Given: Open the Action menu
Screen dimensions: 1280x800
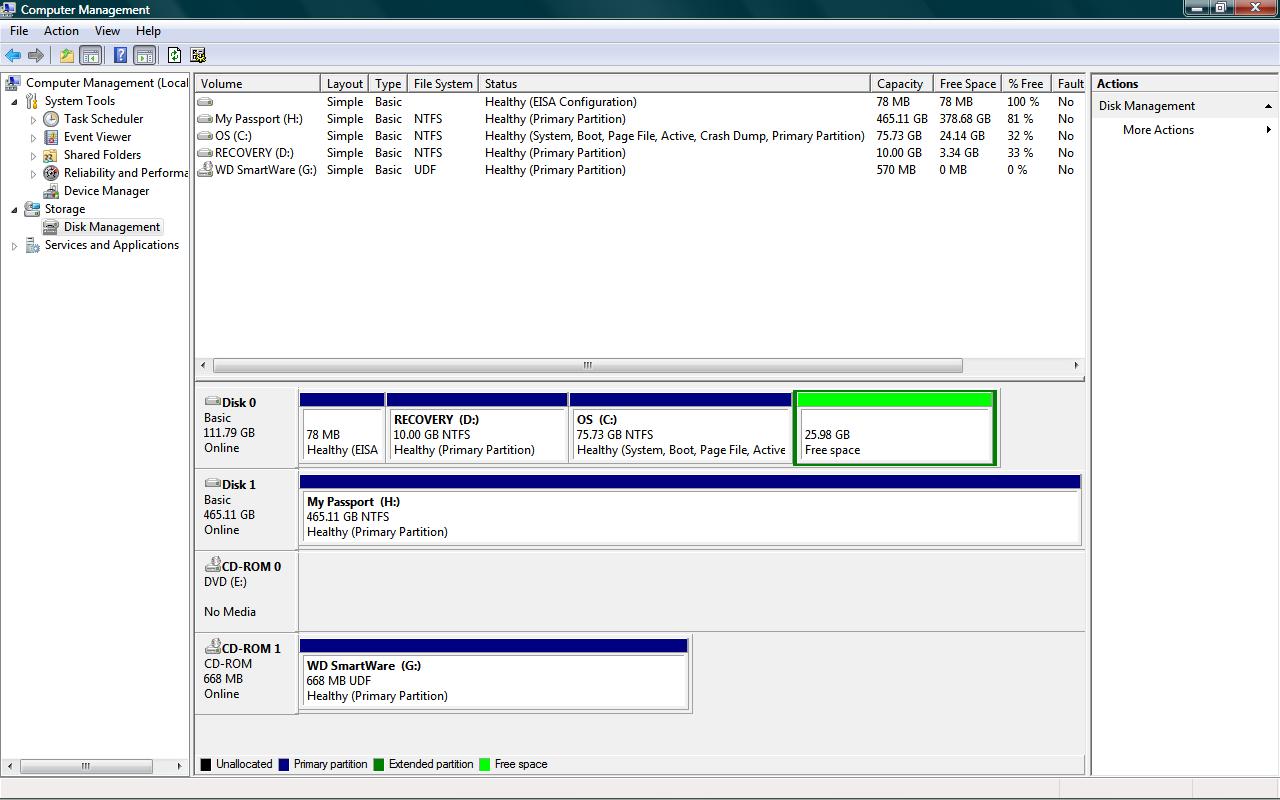Looking at the screenshot, I should coord(61,31).
